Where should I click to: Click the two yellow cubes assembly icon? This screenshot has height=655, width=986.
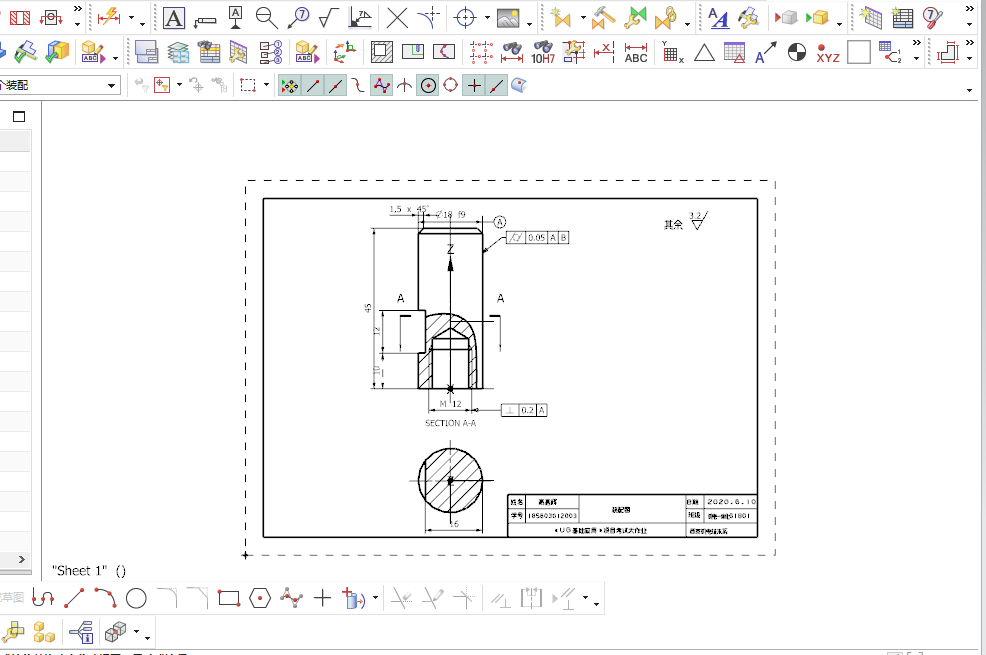click(x=43, y=632)
